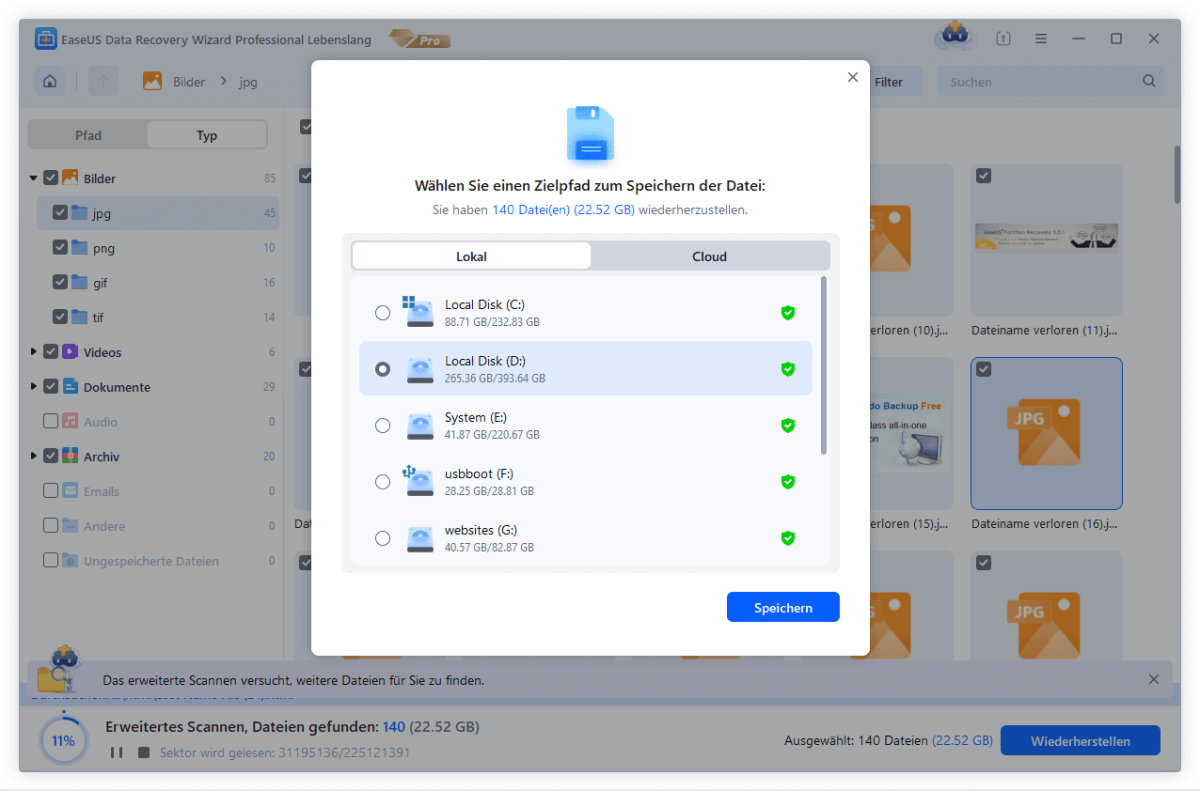This screenshot has height=791, width=1200.
Task: Stop the advanced scan
Action: click(143, 752)
